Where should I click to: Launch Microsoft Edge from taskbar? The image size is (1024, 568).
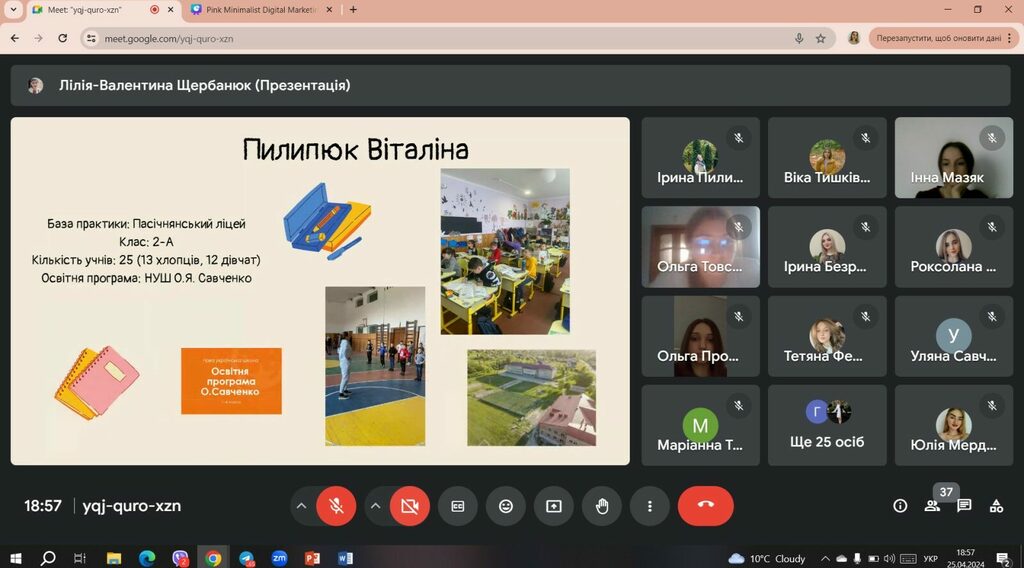click(147, 558)
